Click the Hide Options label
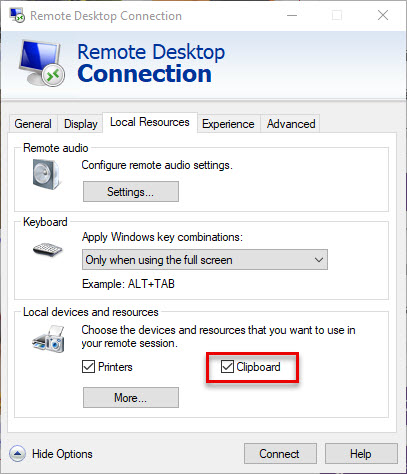This screenshot has width=407, height=474. [x=62, y=454]
